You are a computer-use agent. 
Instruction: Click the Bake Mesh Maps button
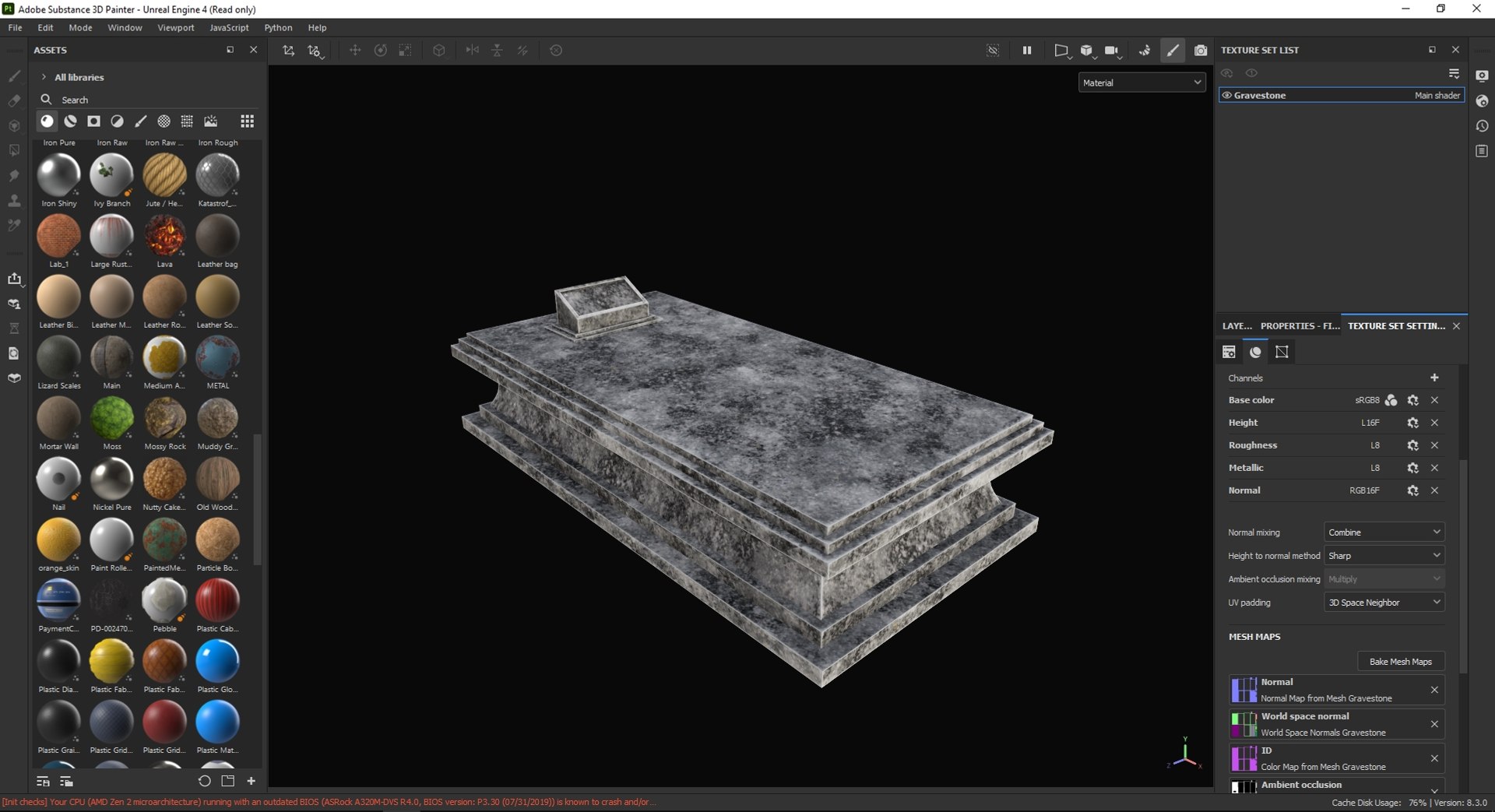click(x=1401, y=662)
